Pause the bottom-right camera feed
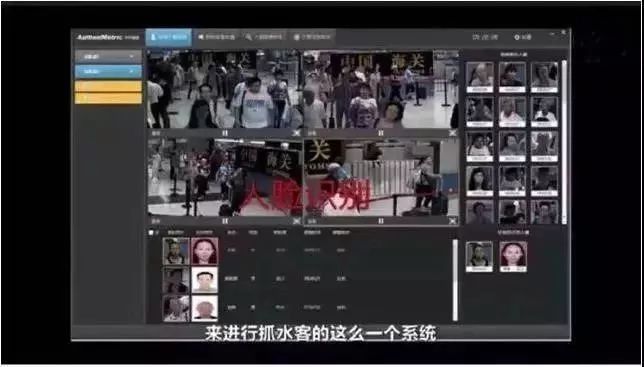644x367 pixels. pos(381,221)
